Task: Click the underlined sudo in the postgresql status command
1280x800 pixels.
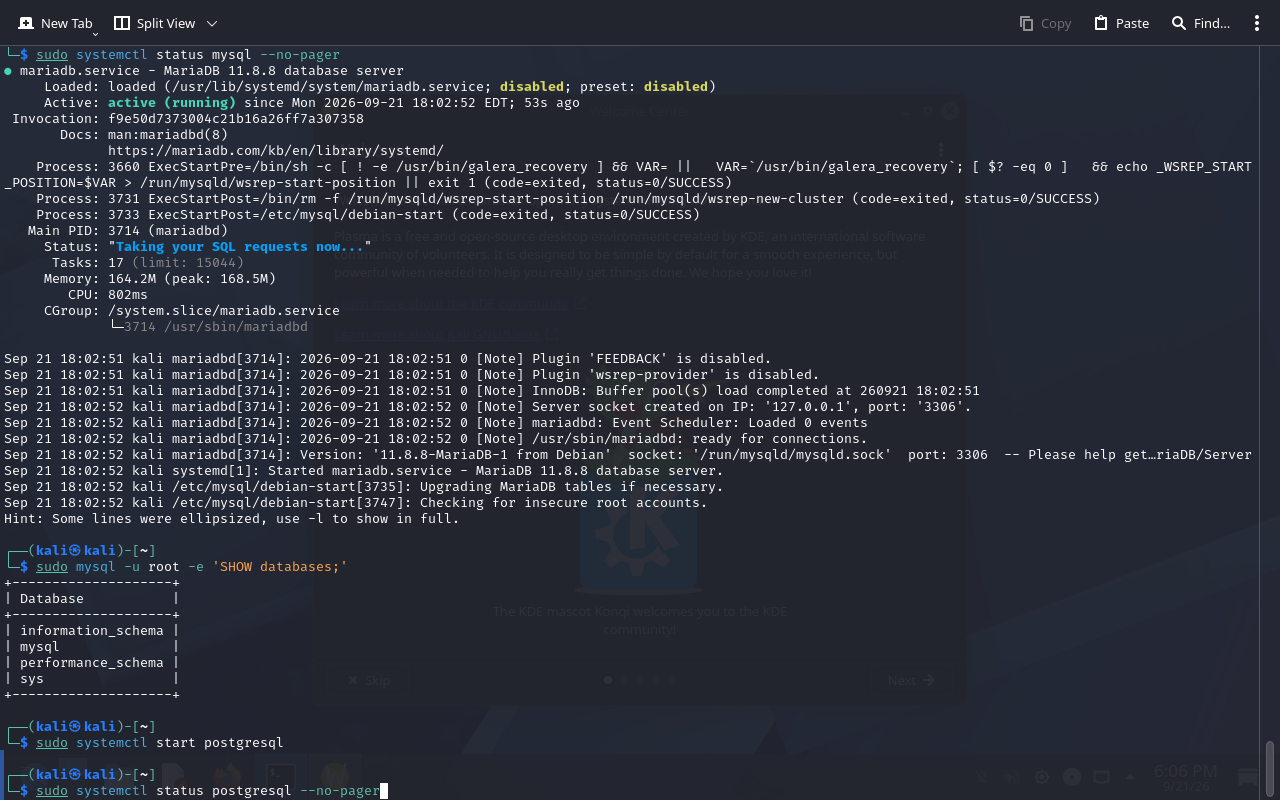Action: (x=52, y=791)
